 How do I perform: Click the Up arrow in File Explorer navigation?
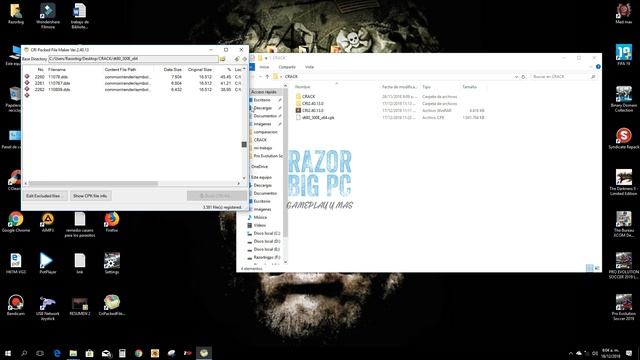(x=267, y=77)
